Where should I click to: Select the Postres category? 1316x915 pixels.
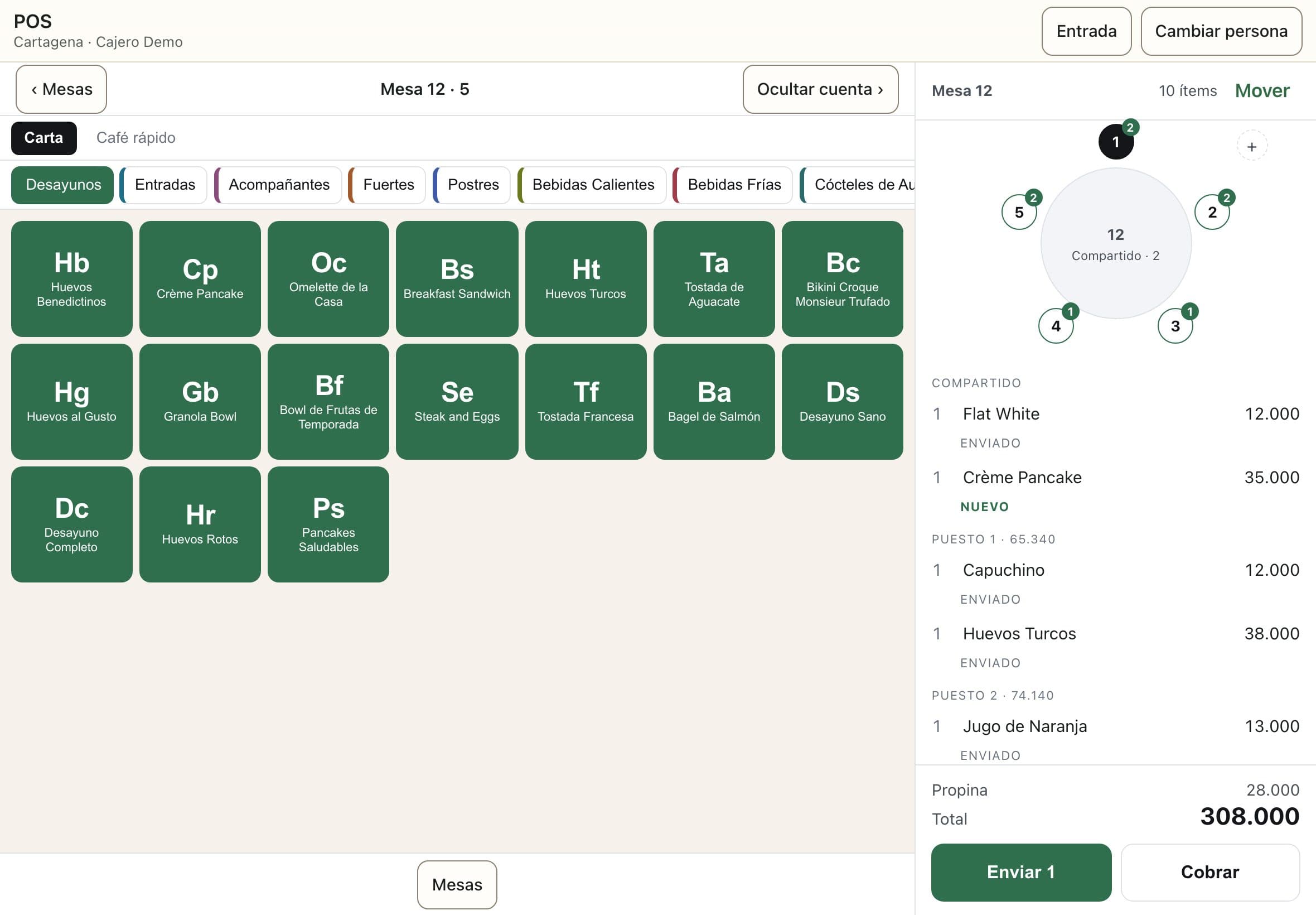472,185
